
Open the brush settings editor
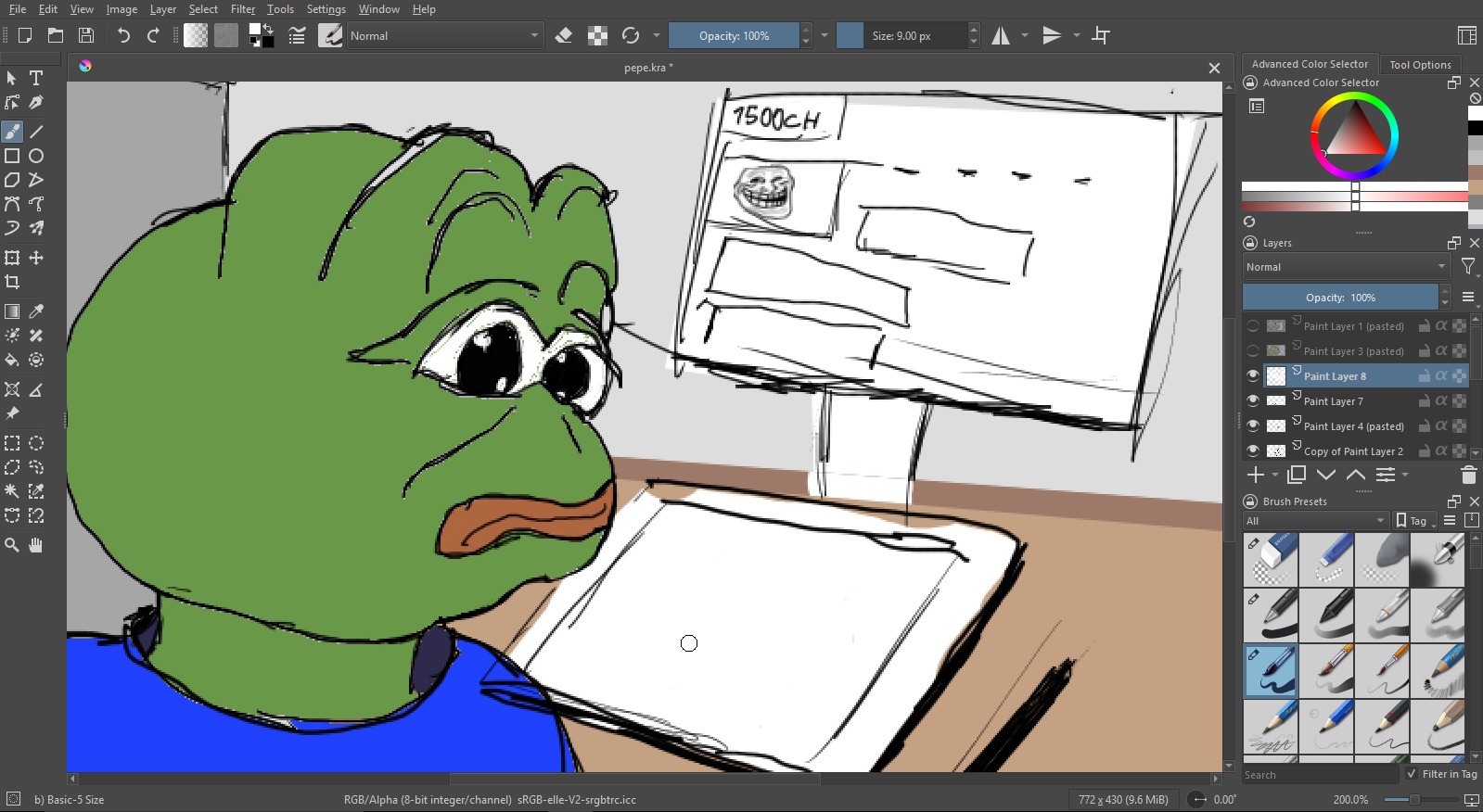point(297,35)
